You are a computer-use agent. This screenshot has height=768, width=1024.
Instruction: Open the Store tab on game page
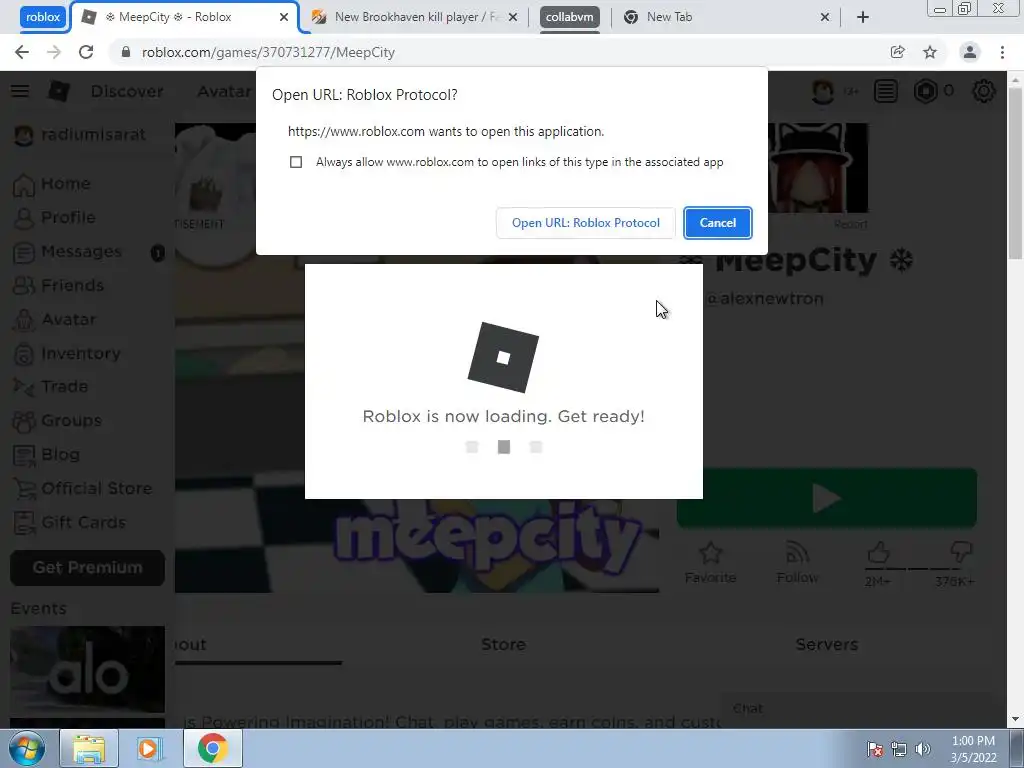point(504,645)
